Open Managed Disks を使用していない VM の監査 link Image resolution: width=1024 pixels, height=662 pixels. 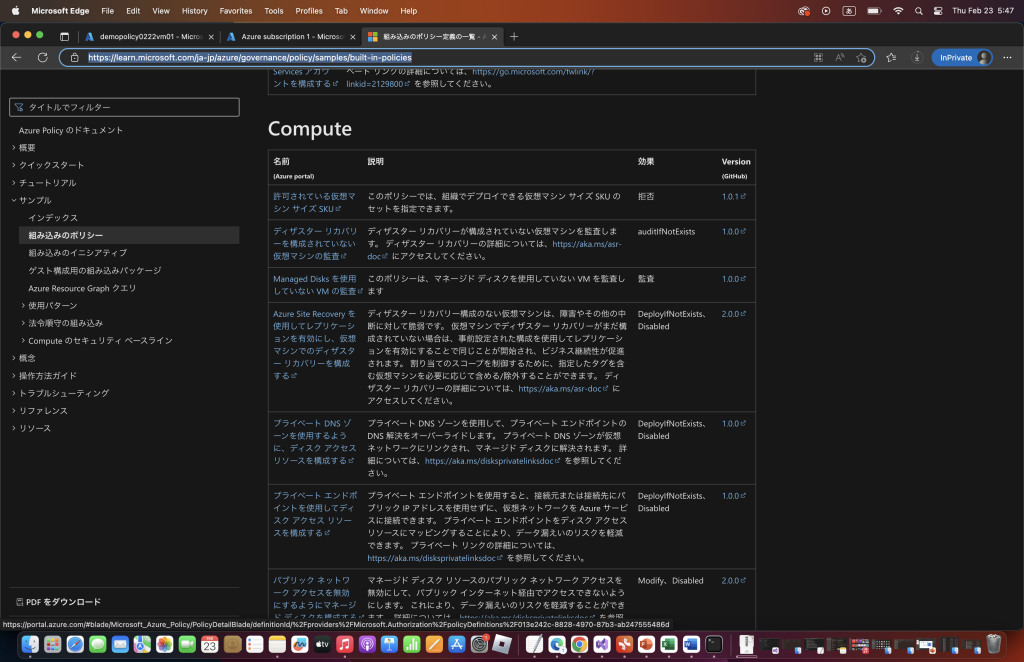[317, 285]
